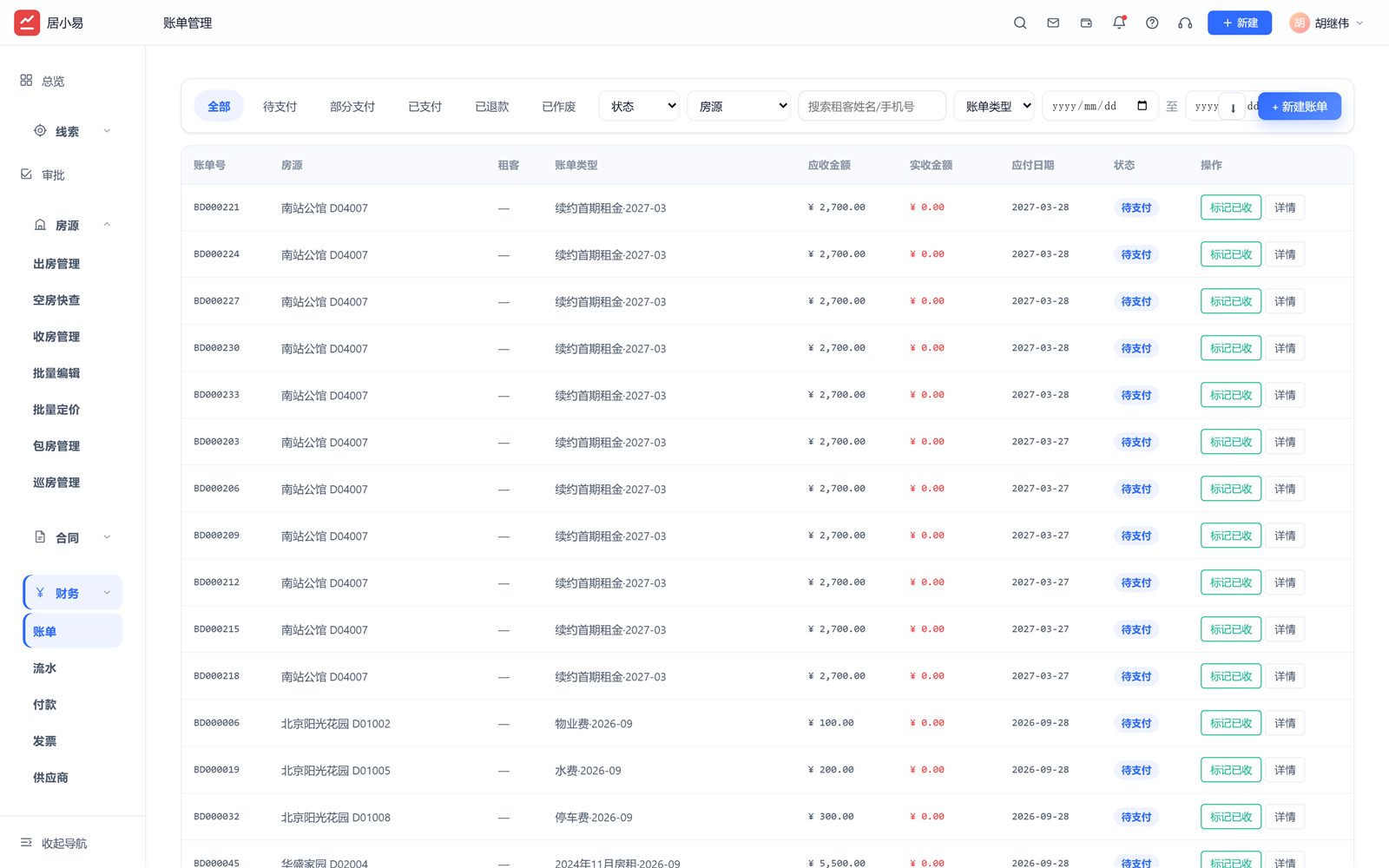Open 流水 under 财务
This screenshot has height=868, width=1389.
44,668
